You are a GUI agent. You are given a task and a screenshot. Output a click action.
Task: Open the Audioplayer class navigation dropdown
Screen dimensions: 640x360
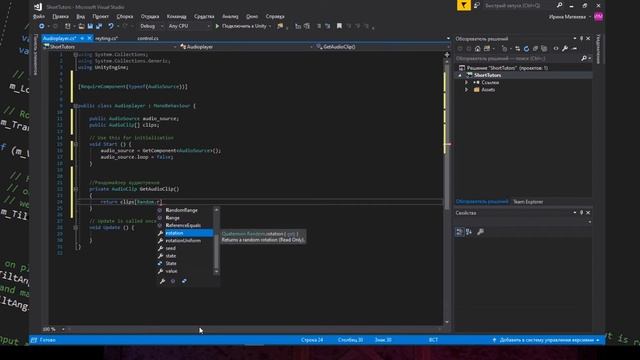click(246, 47)
